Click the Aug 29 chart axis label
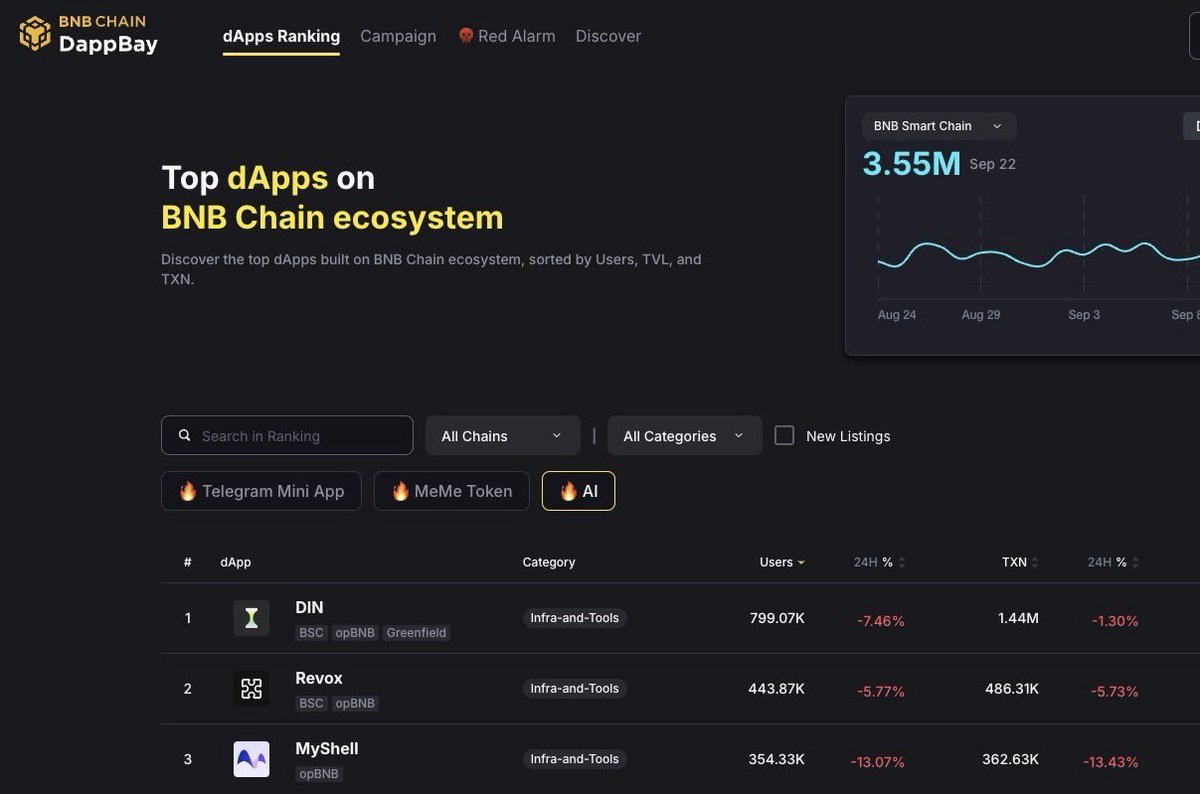The height and width of the screenshot is (794, 1200). click(981, 314)
